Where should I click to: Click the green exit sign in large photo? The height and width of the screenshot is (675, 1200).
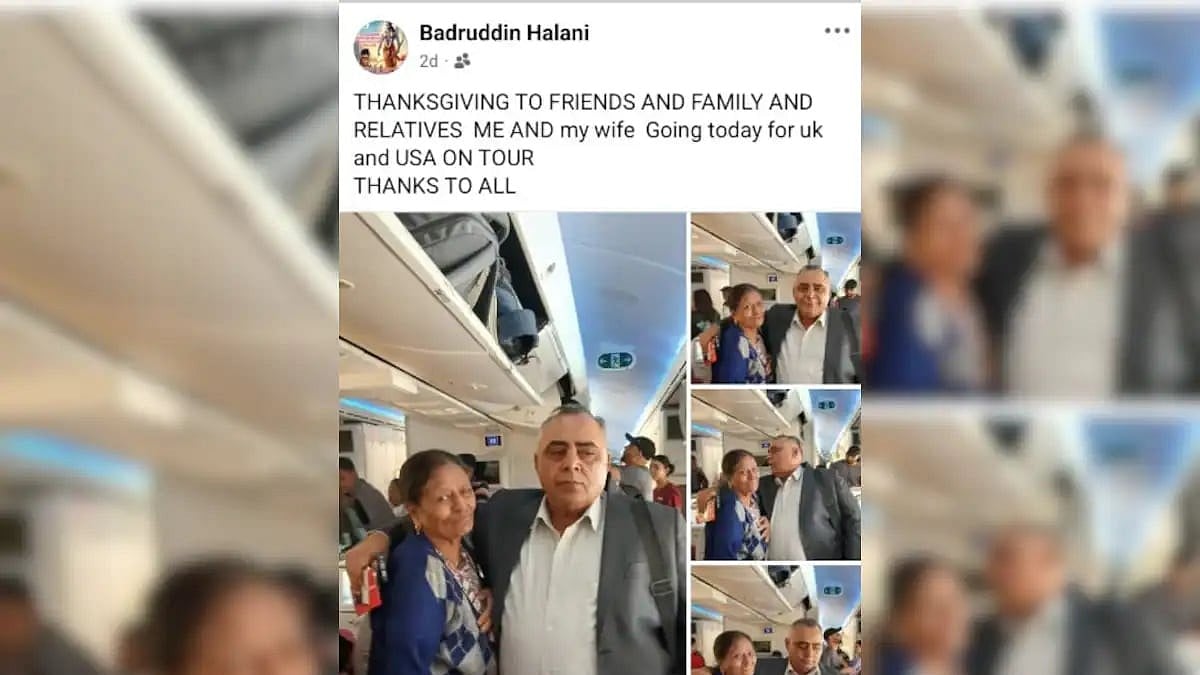tap(616, 360)
